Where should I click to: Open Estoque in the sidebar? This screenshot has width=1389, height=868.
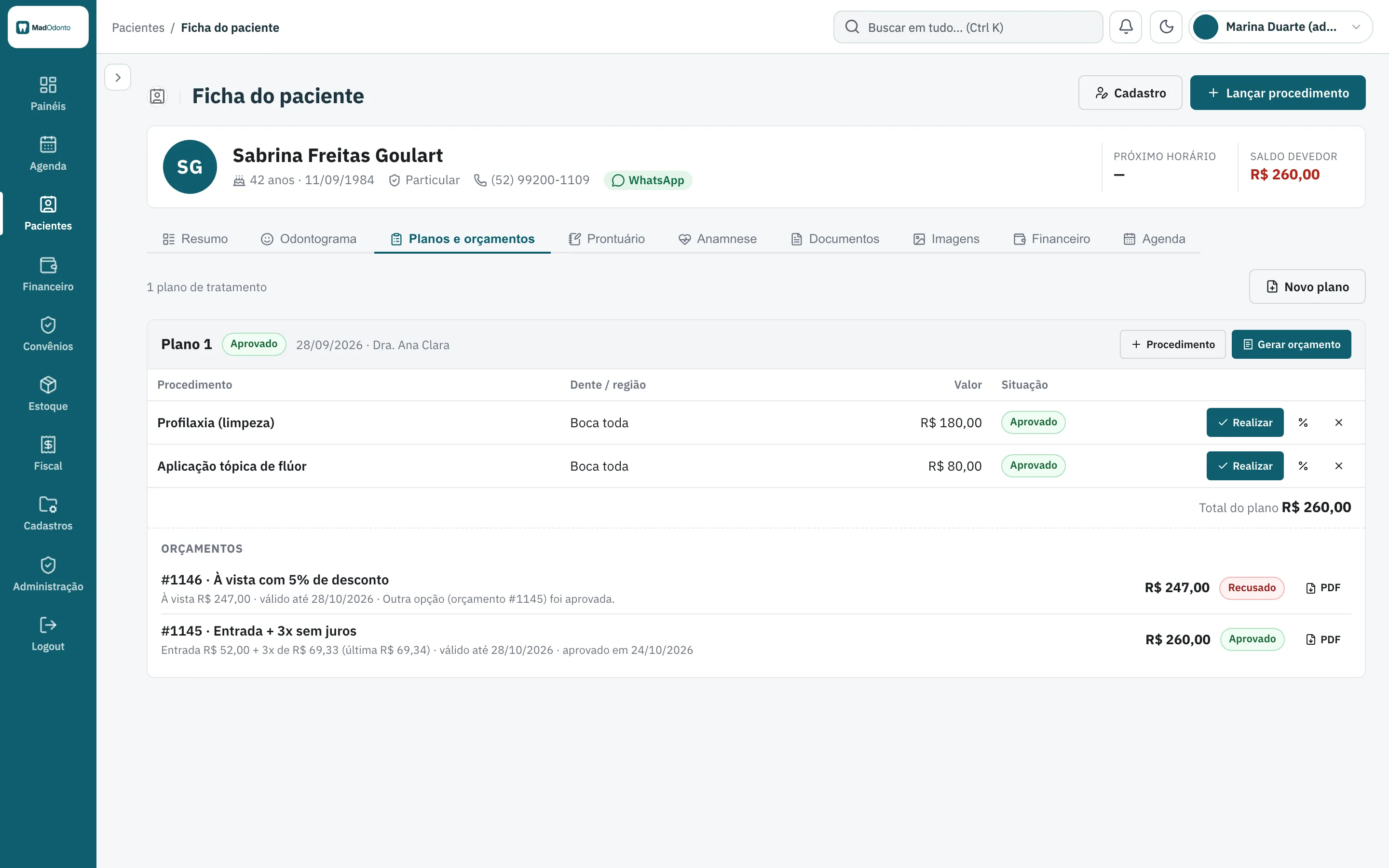[48, 394]
